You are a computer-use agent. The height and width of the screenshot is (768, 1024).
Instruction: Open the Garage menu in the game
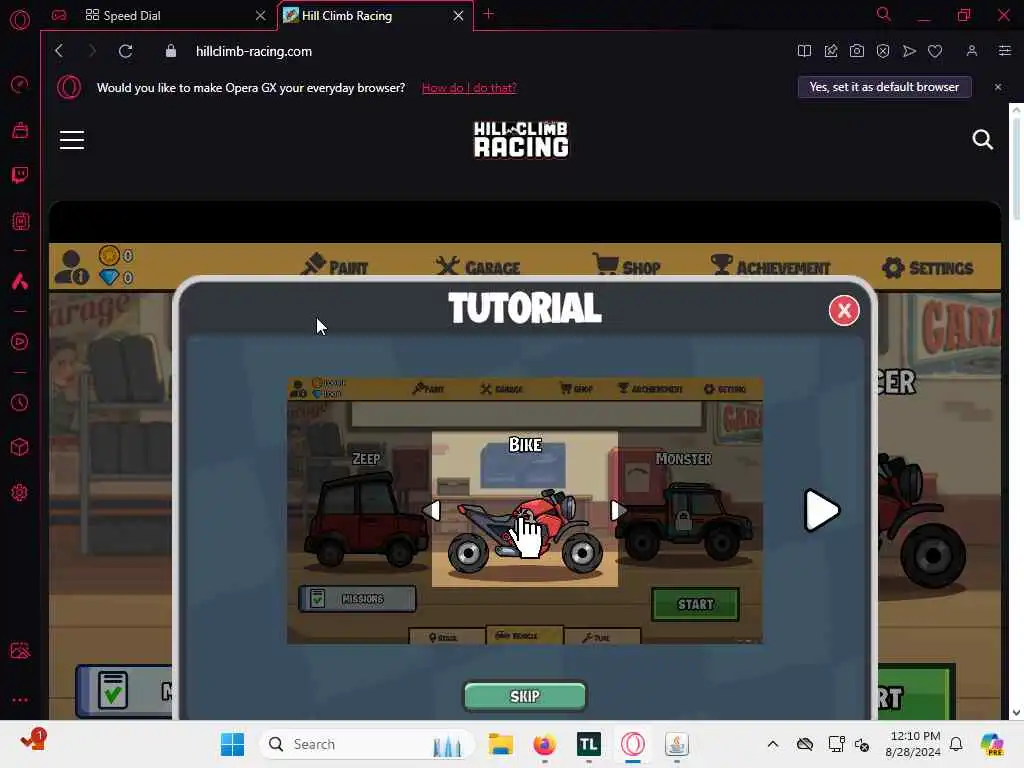coord(478,266)
